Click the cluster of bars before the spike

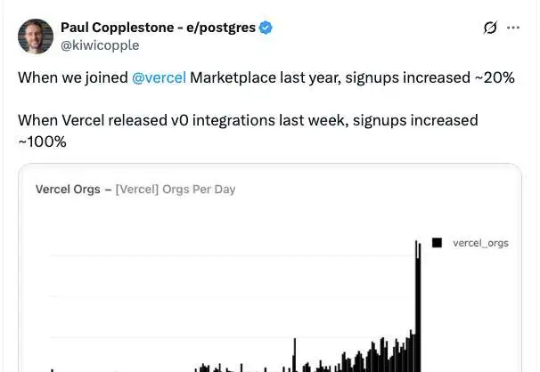(379, 353)
